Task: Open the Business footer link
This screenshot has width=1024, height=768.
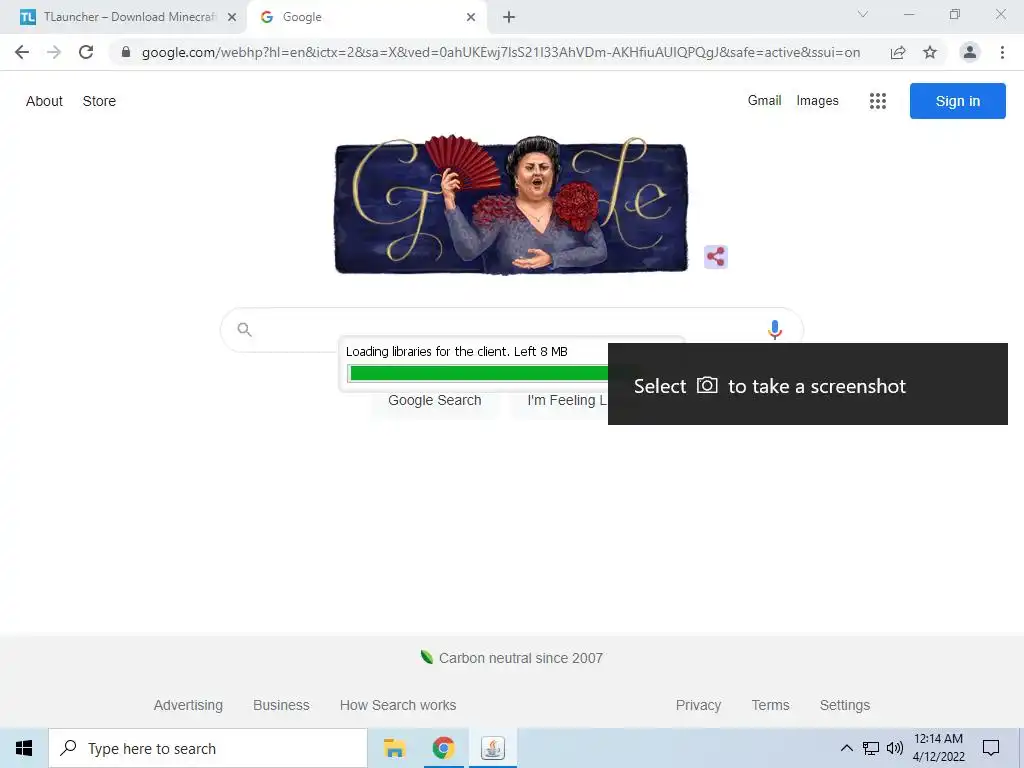Action: pos(281,705)
